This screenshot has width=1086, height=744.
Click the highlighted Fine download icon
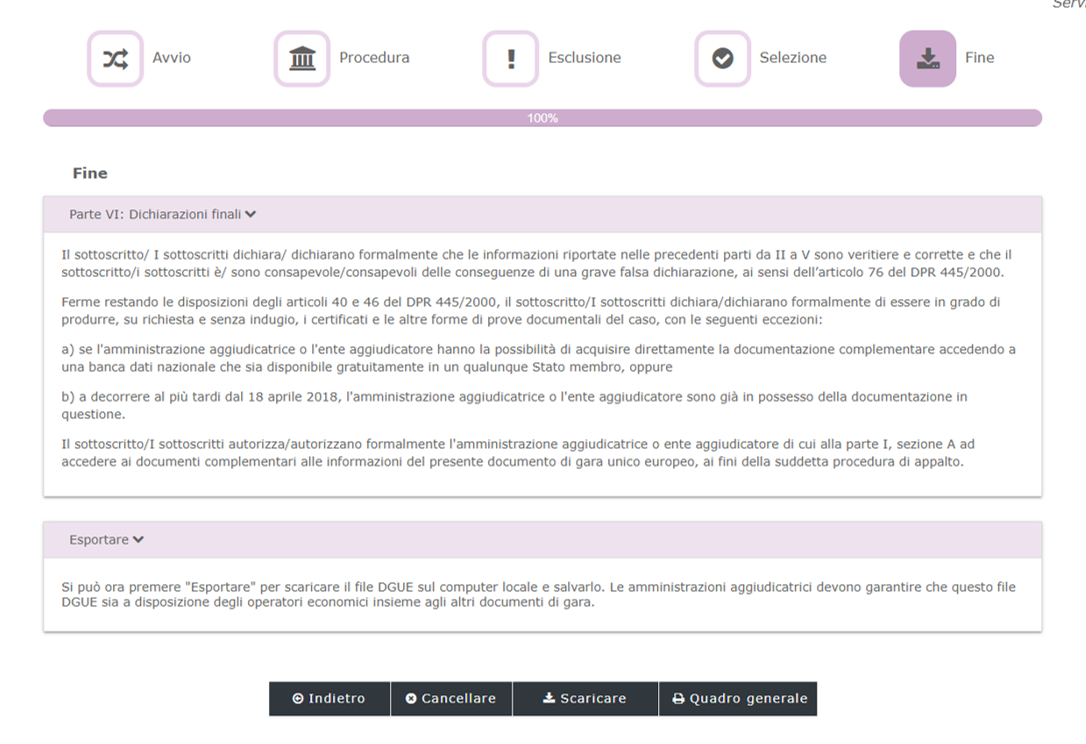click(x=927, y=58)
